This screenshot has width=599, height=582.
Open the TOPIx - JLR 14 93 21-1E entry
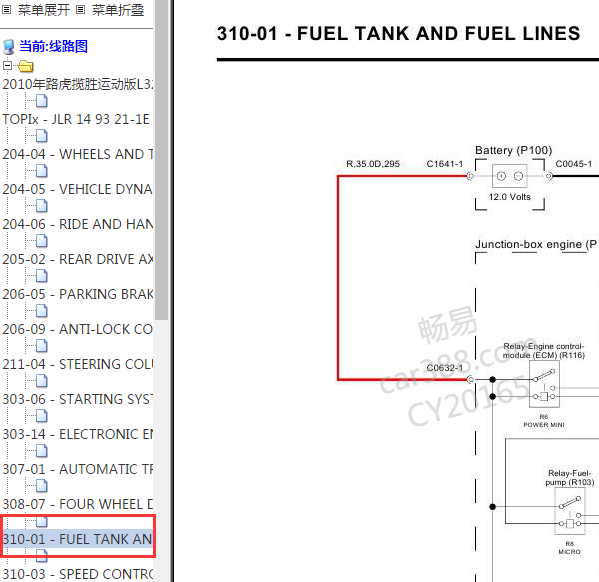point(76,119)
